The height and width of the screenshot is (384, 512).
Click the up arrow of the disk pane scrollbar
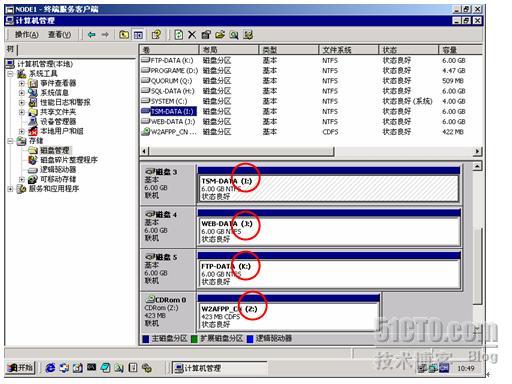click(478, 166)
